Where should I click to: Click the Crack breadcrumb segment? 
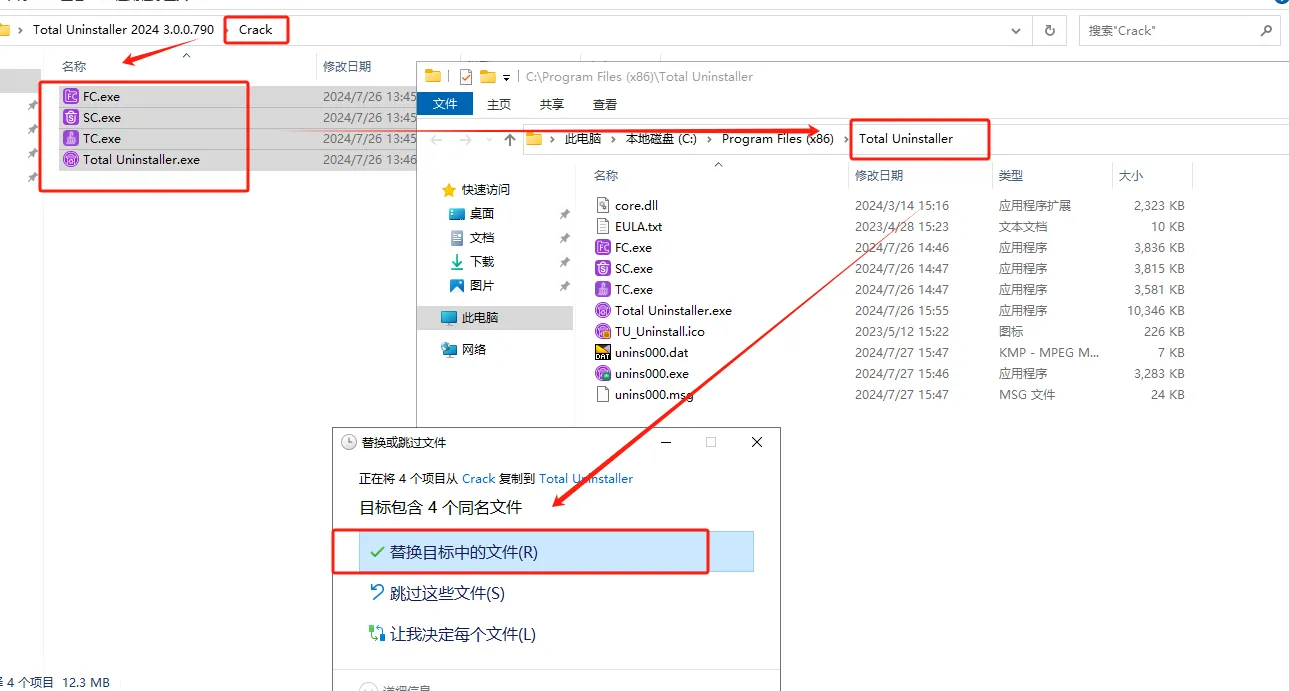(255, 30)
